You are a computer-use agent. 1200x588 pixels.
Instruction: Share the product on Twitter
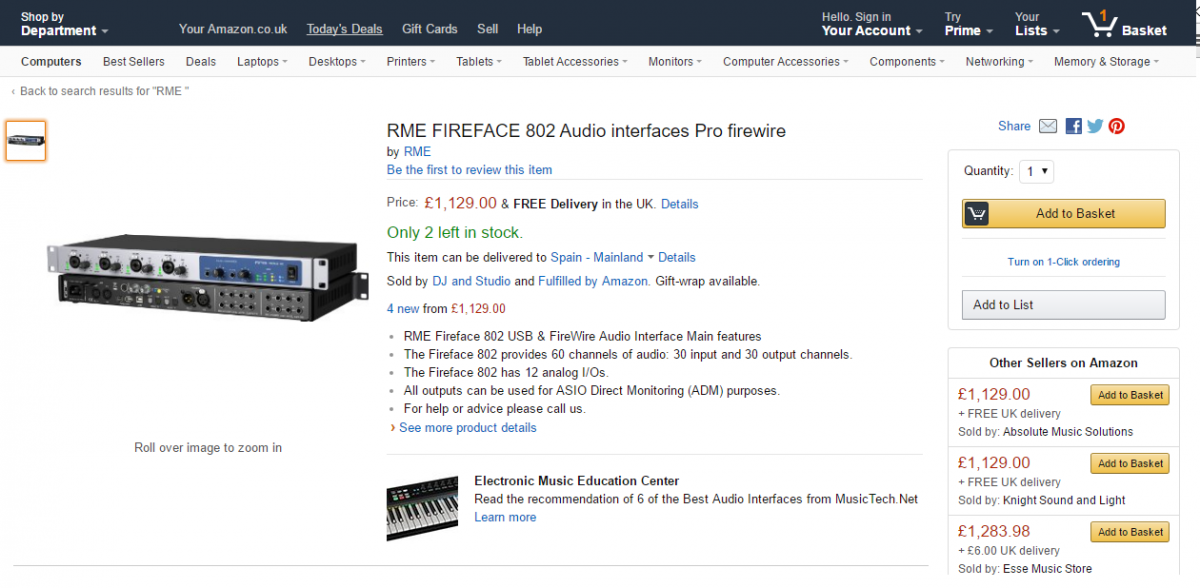point(1095,126)
